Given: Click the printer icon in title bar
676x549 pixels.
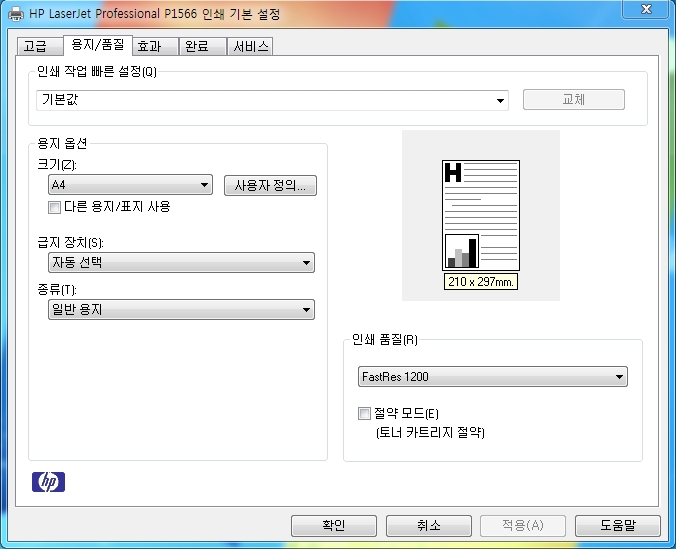Looking at the screenshot, I should click(16, 14).
